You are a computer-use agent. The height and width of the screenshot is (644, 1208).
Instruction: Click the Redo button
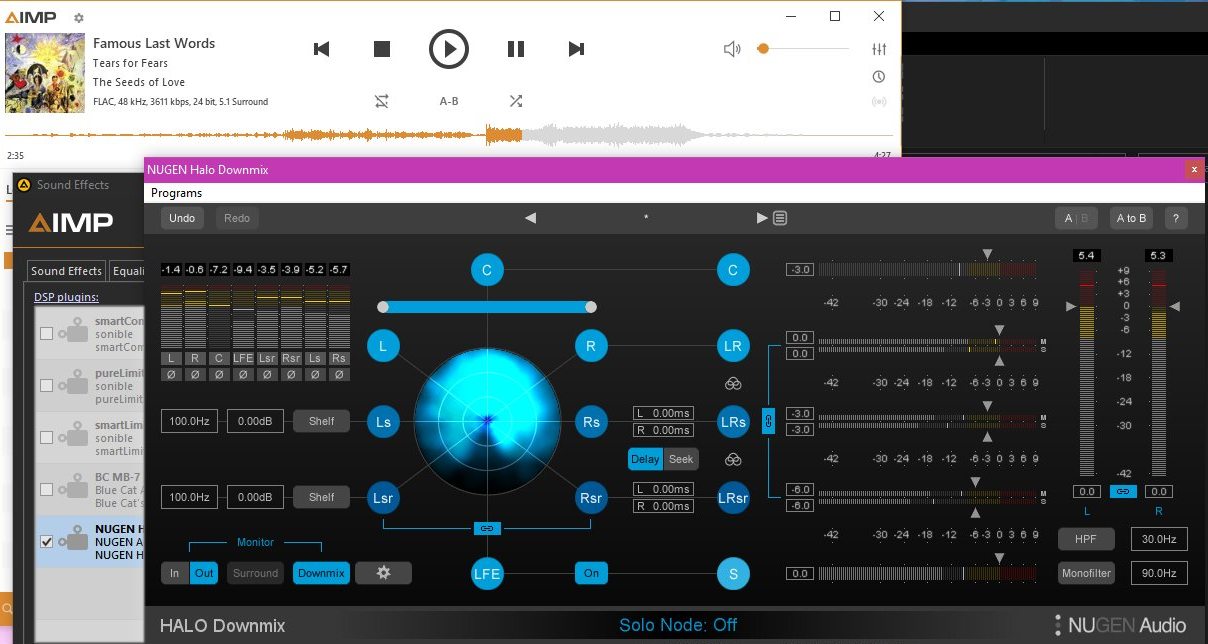237,218
